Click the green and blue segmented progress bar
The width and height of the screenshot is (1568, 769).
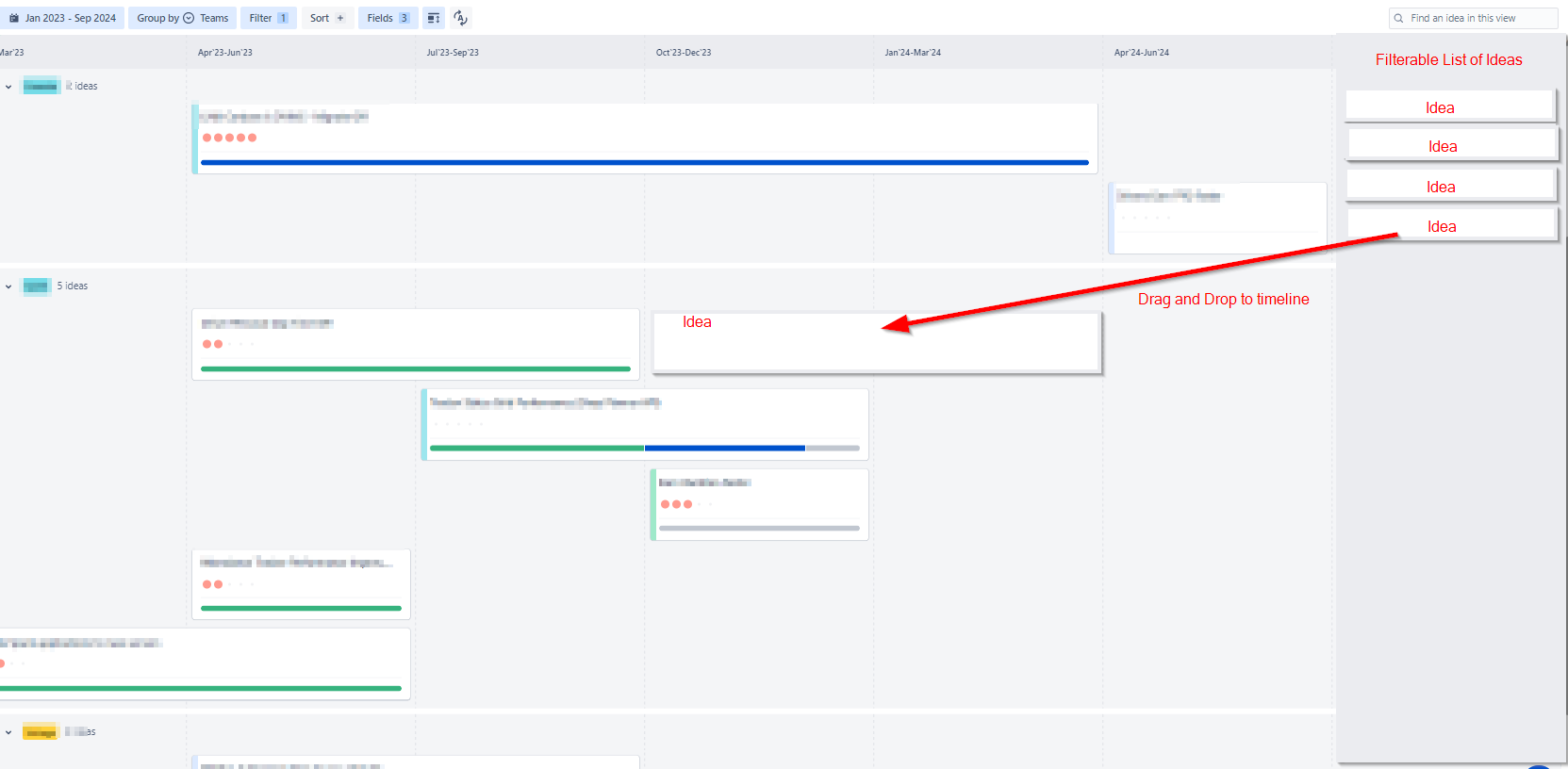(645, 448)
